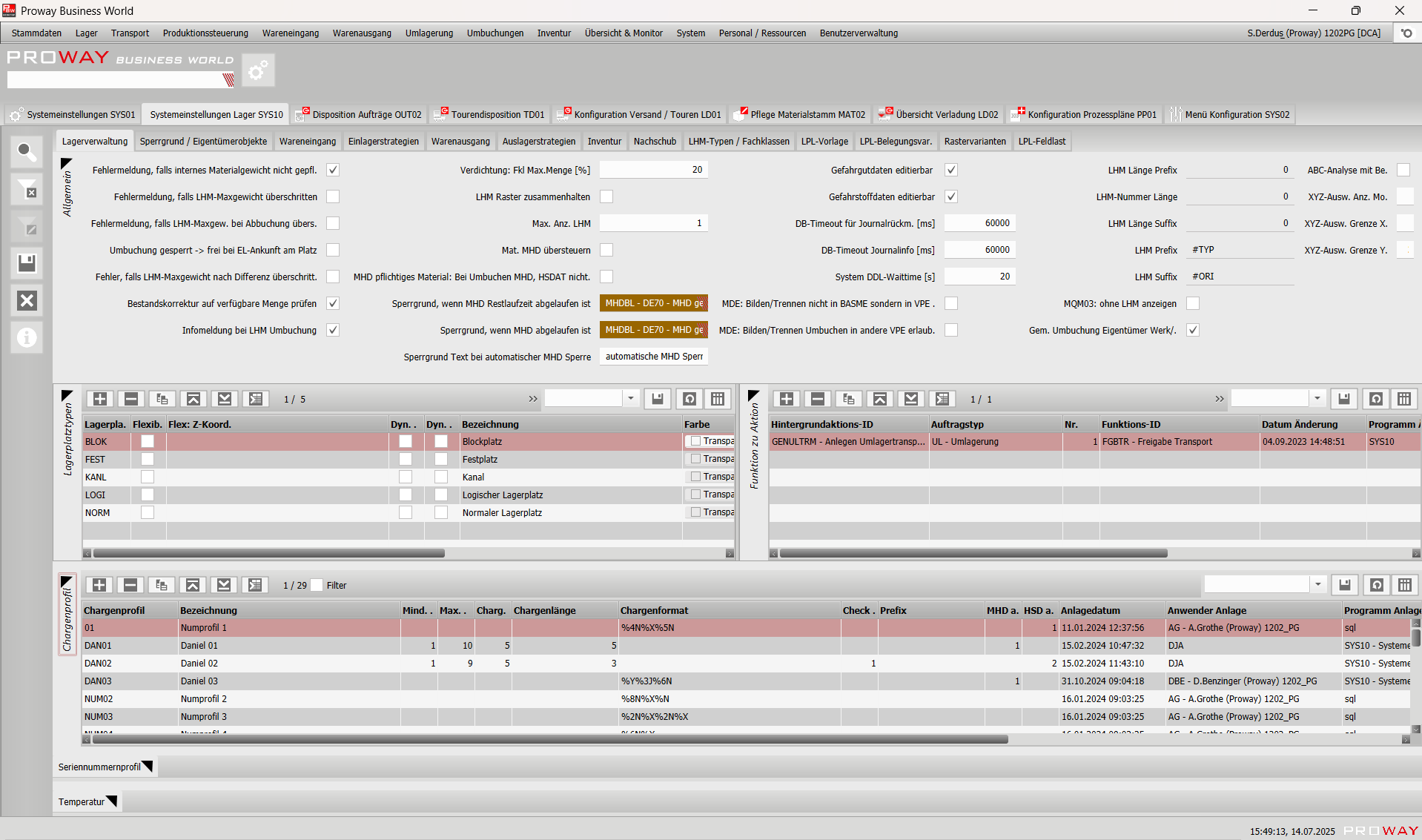1422x840 pixels.
Task: Click minus icon in Funktion zu Aktion toolbar
Action: [818, 399]
